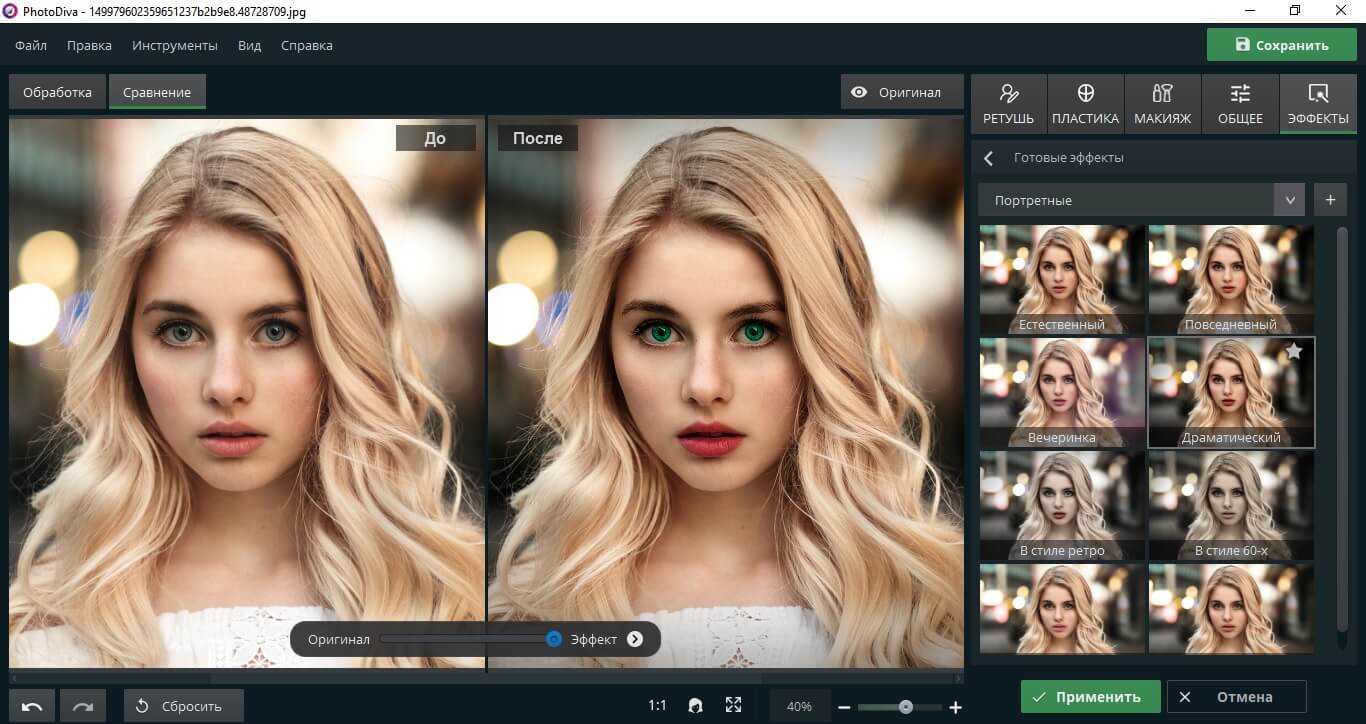This screenshot has height=724, width=1366.
Task: Click the zoom in plus icon
Action: 955,707
